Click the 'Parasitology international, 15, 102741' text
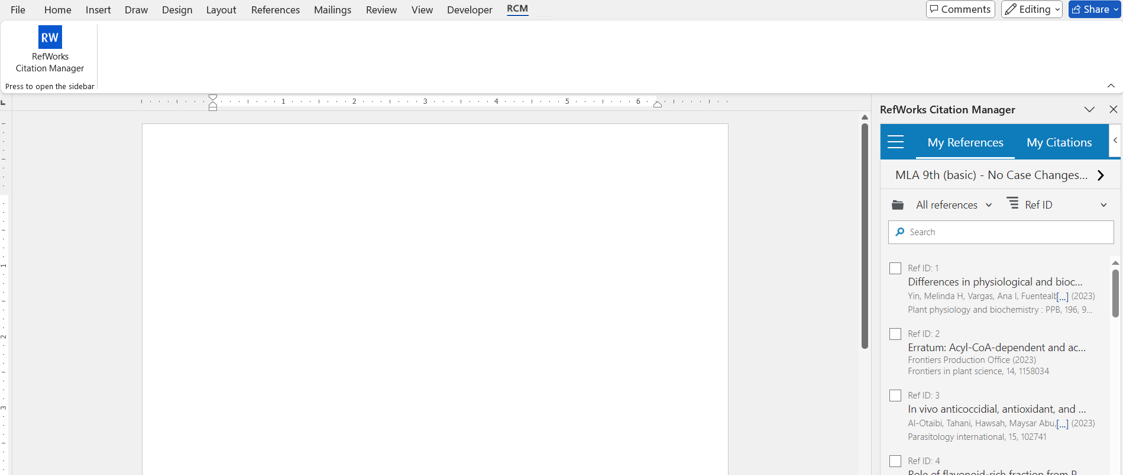The width and height of the screenshot is (1129, 475). point(977,436)
